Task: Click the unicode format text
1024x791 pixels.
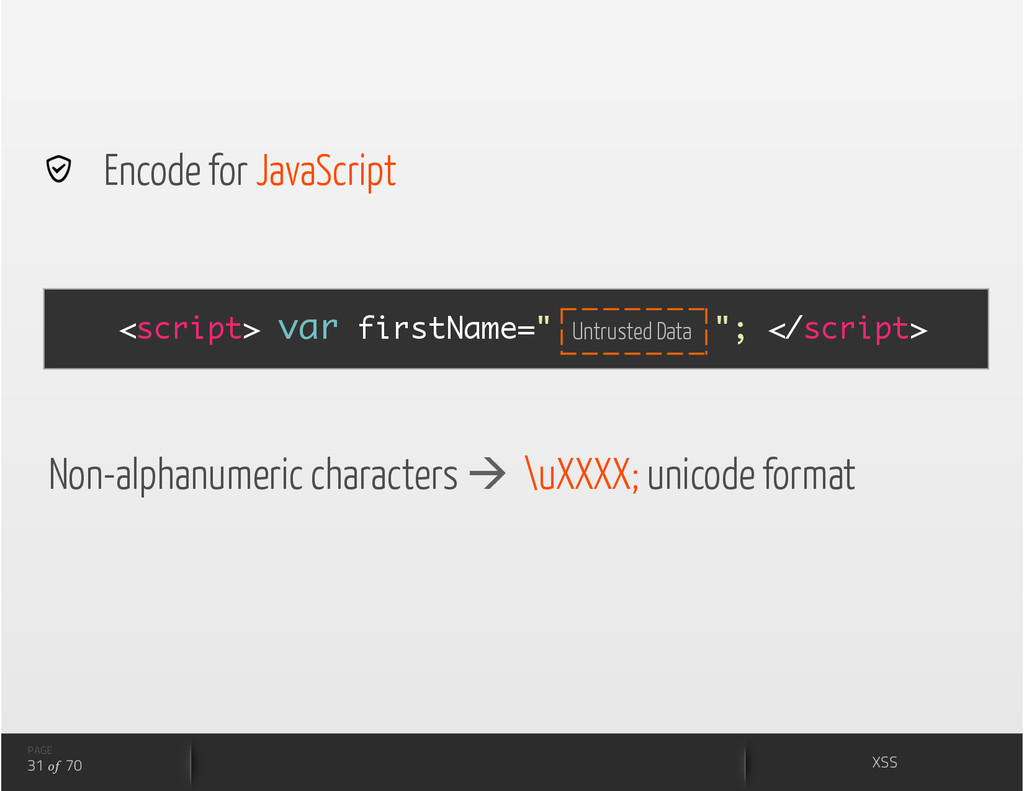Action: (751, 474)
